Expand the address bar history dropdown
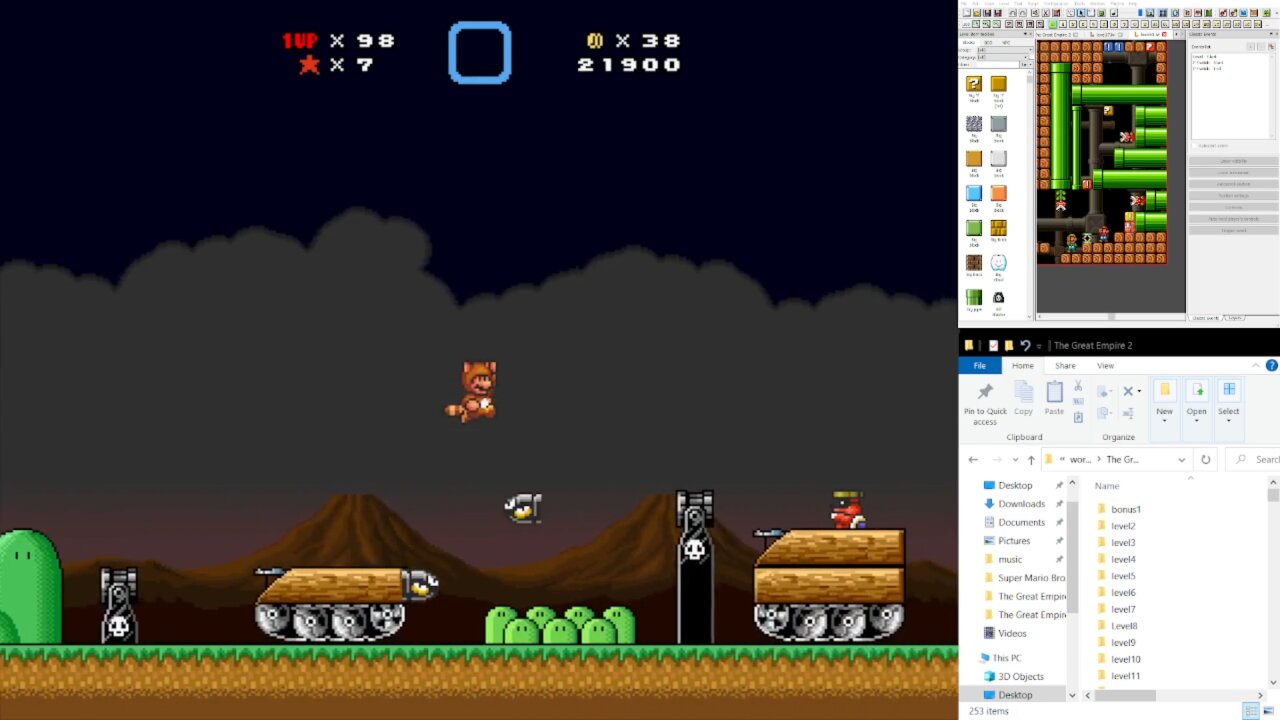The width and height of the screenshot is (1280, 720). pos(1181,460)
